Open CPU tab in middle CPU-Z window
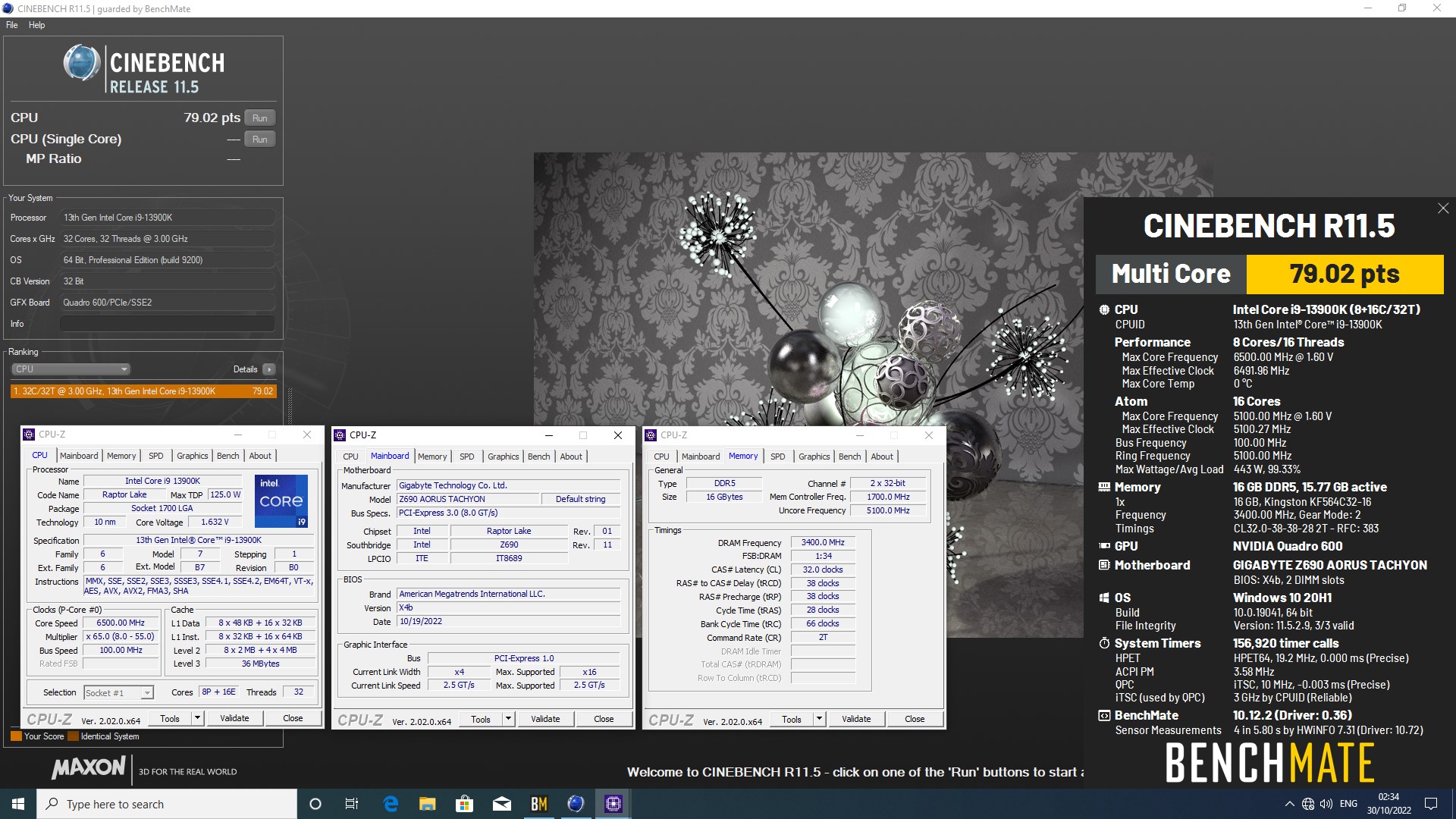The image size is (1456, 819). (x=350, y=457)
